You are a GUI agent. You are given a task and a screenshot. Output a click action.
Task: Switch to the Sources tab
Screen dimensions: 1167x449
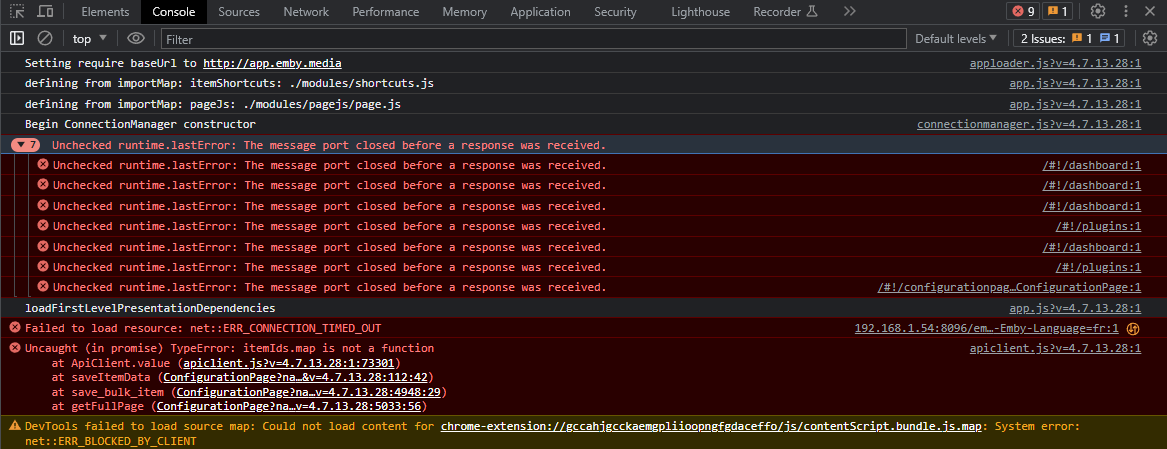point(238,12)
